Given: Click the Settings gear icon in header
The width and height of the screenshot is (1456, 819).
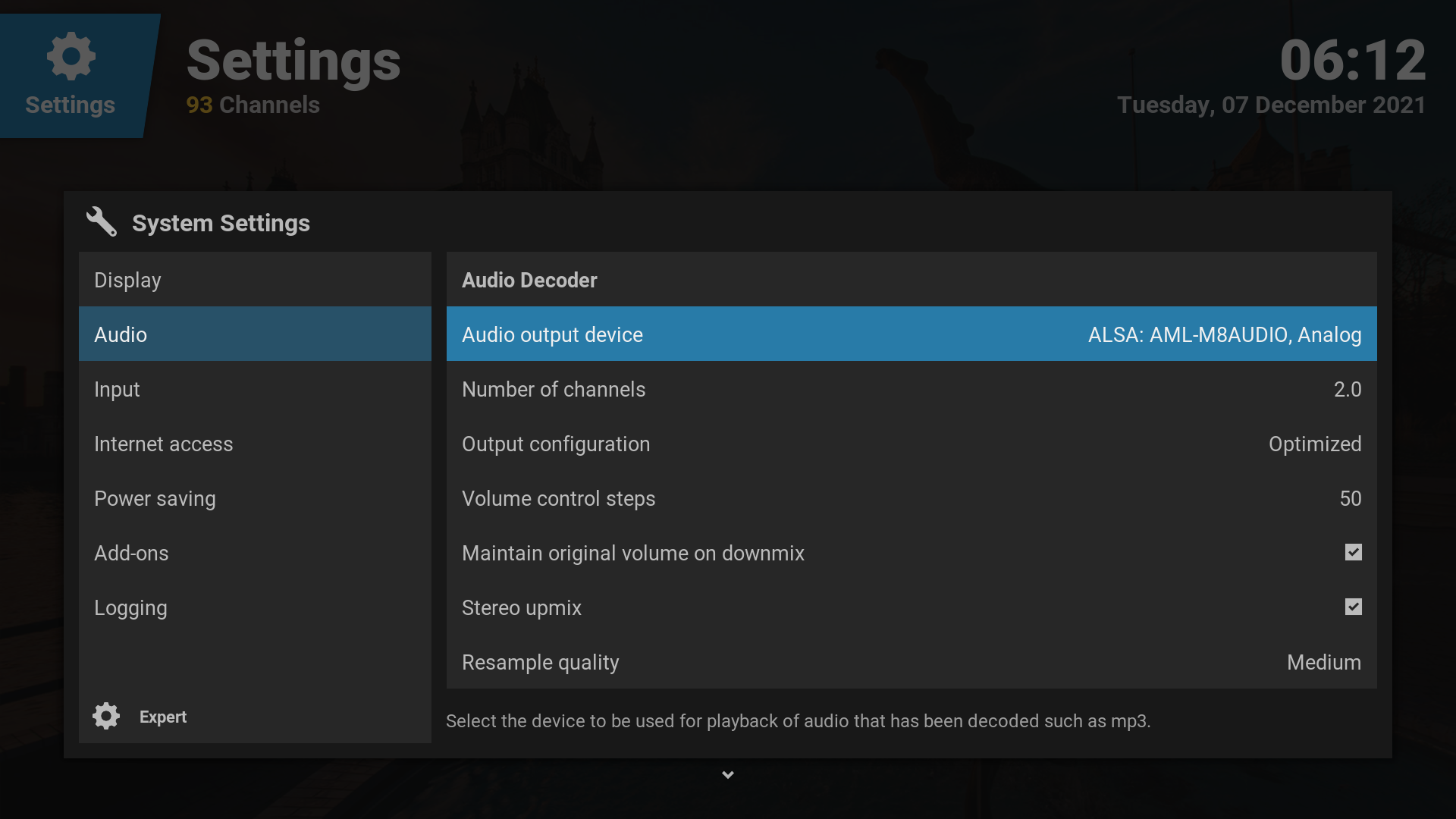Looking at the screenshot, I should pyautogui.click(x=71, y=56).
